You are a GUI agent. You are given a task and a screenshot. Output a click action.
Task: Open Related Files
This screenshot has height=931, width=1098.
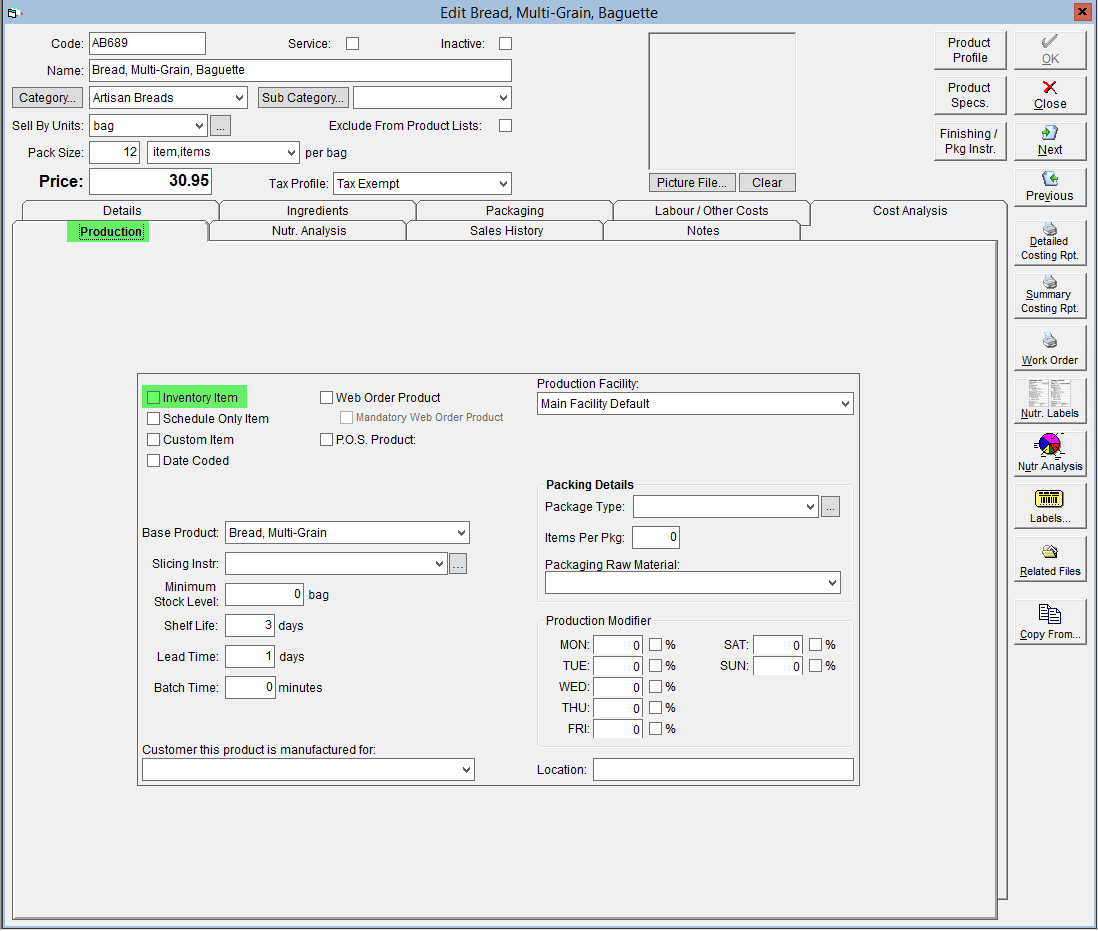(x=1049, y=559)
